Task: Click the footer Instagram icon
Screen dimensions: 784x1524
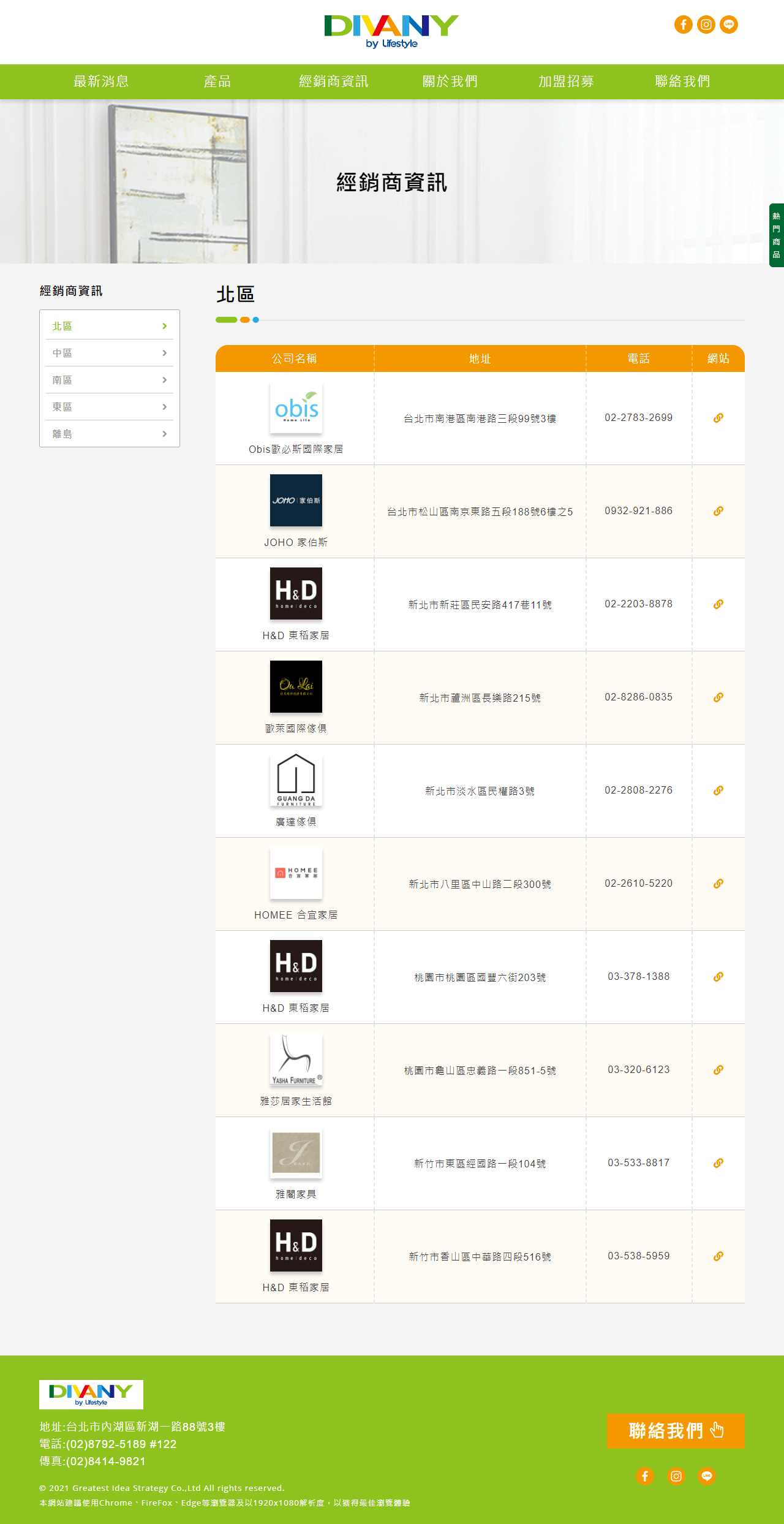Action: tap(676, 1476)
